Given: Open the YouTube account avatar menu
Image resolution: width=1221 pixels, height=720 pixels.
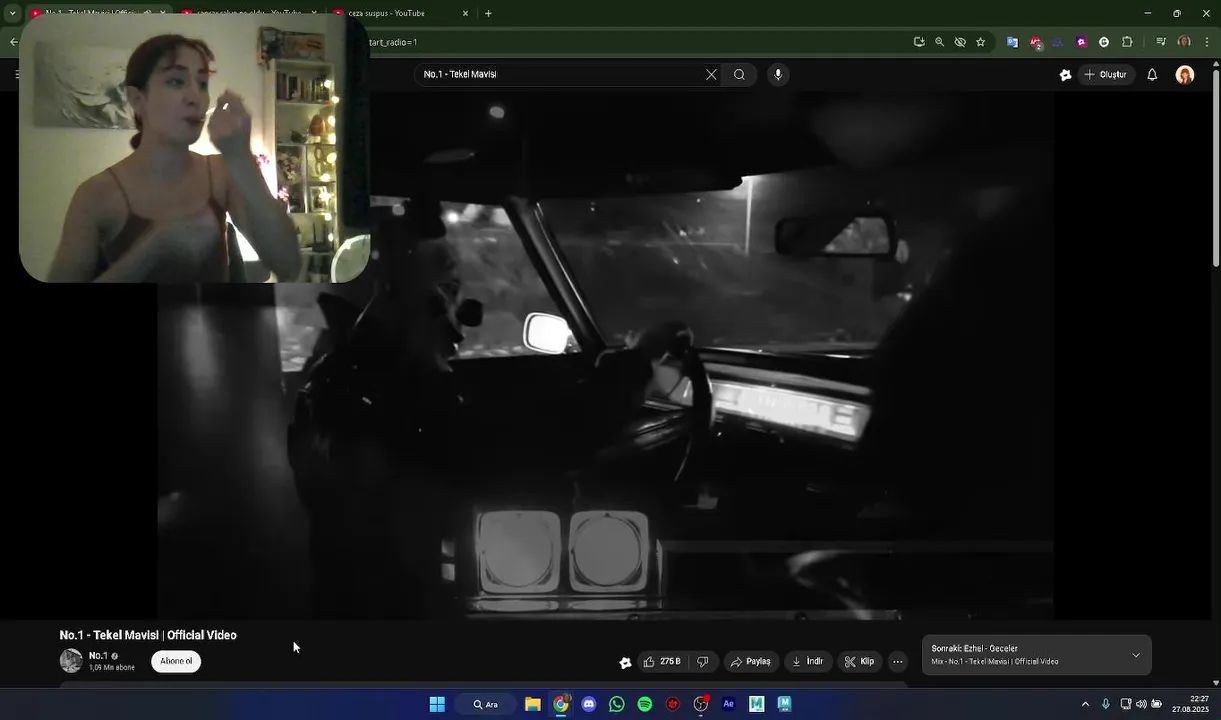Looking at the screenshot, I should tap(1185, 75).
